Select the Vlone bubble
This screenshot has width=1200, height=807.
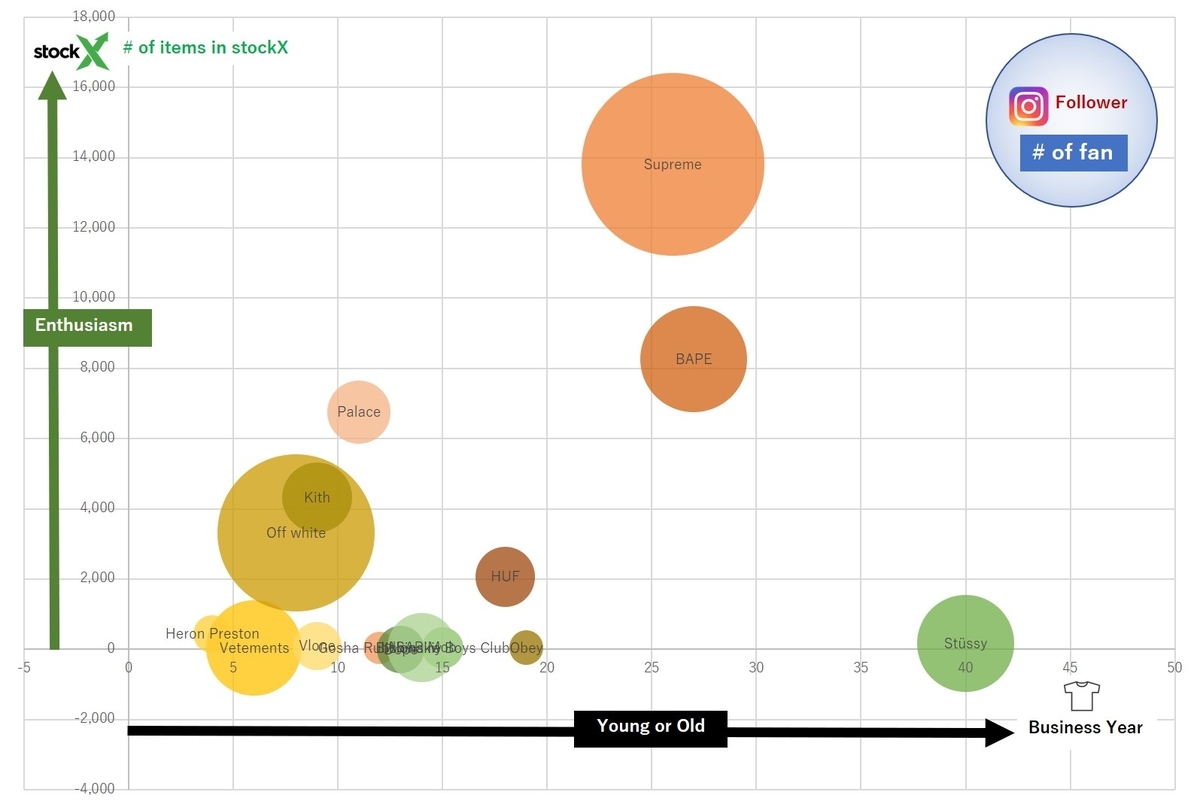click(x=317, y=647)
